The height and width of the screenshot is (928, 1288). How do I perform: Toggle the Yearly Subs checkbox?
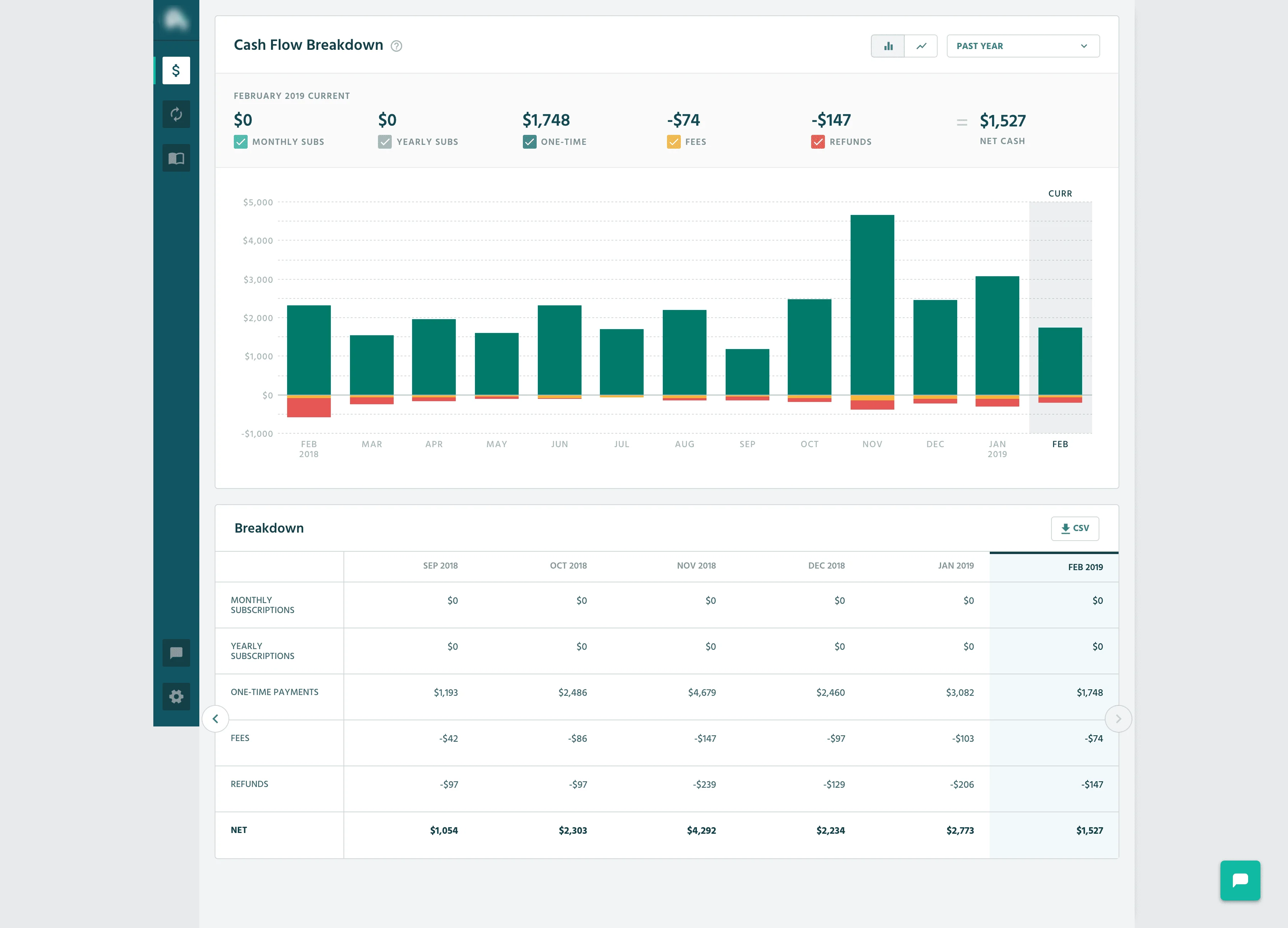click(384, 142)
